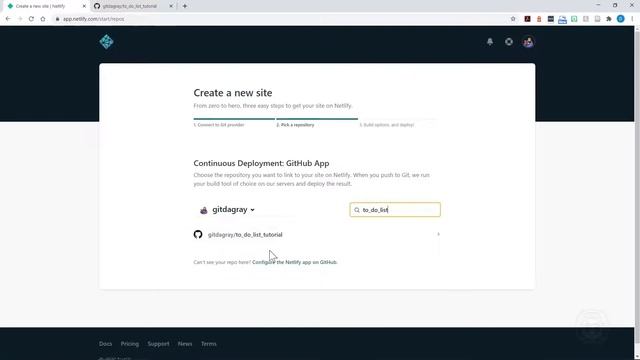Open the user avatar menu
The image size is (640, 360).
click(528, 42)
